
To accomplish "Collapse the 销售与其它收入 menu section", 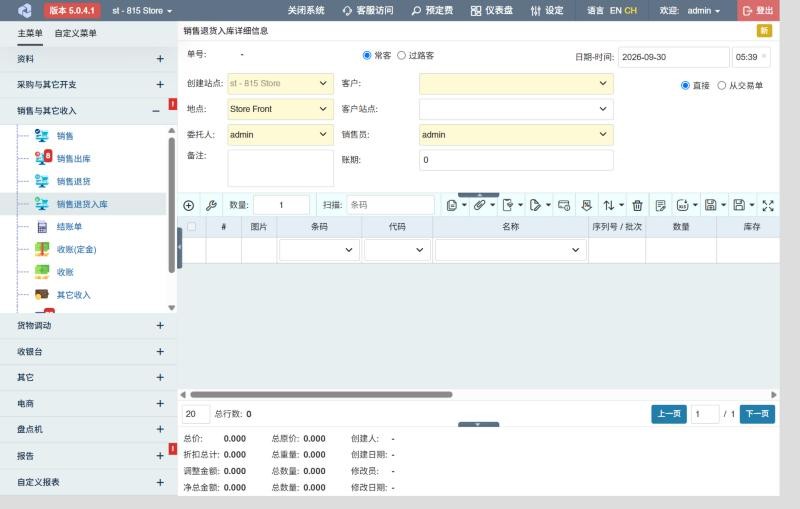I will [x=88, y=111].
